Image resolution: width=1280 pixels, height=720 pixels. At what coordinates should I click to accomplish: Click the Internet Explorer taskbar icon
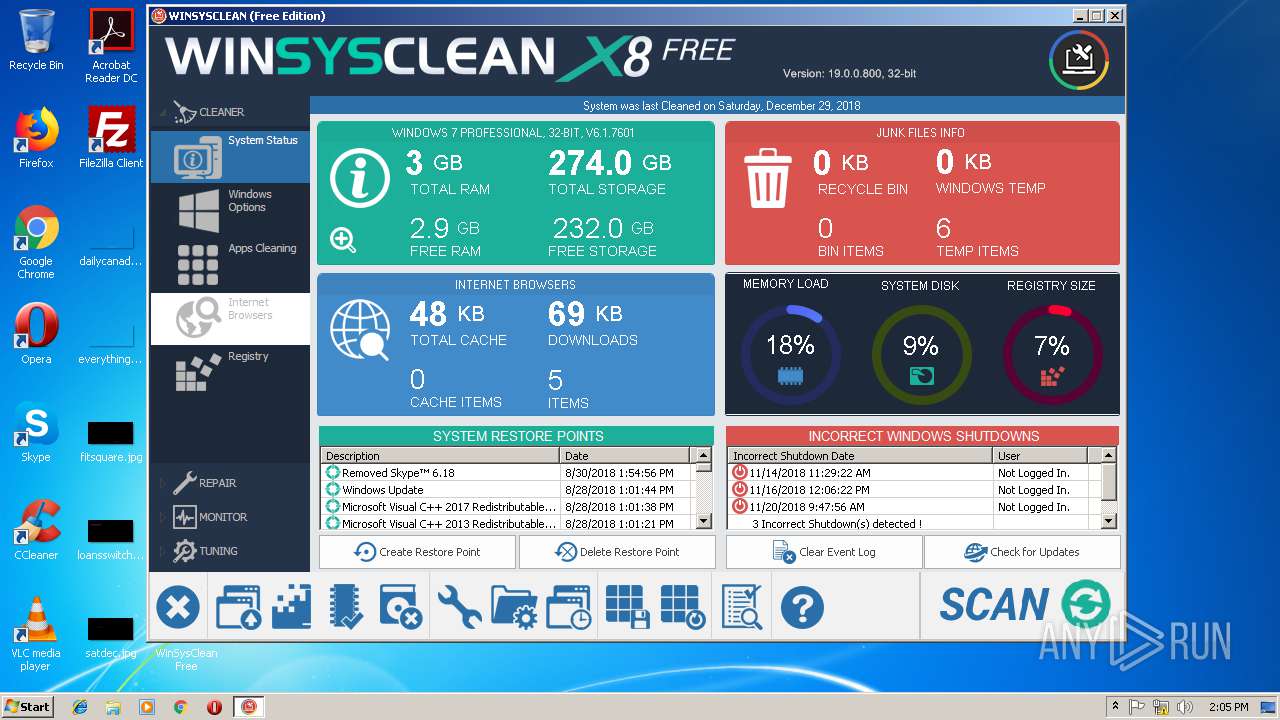coord(80,707)
